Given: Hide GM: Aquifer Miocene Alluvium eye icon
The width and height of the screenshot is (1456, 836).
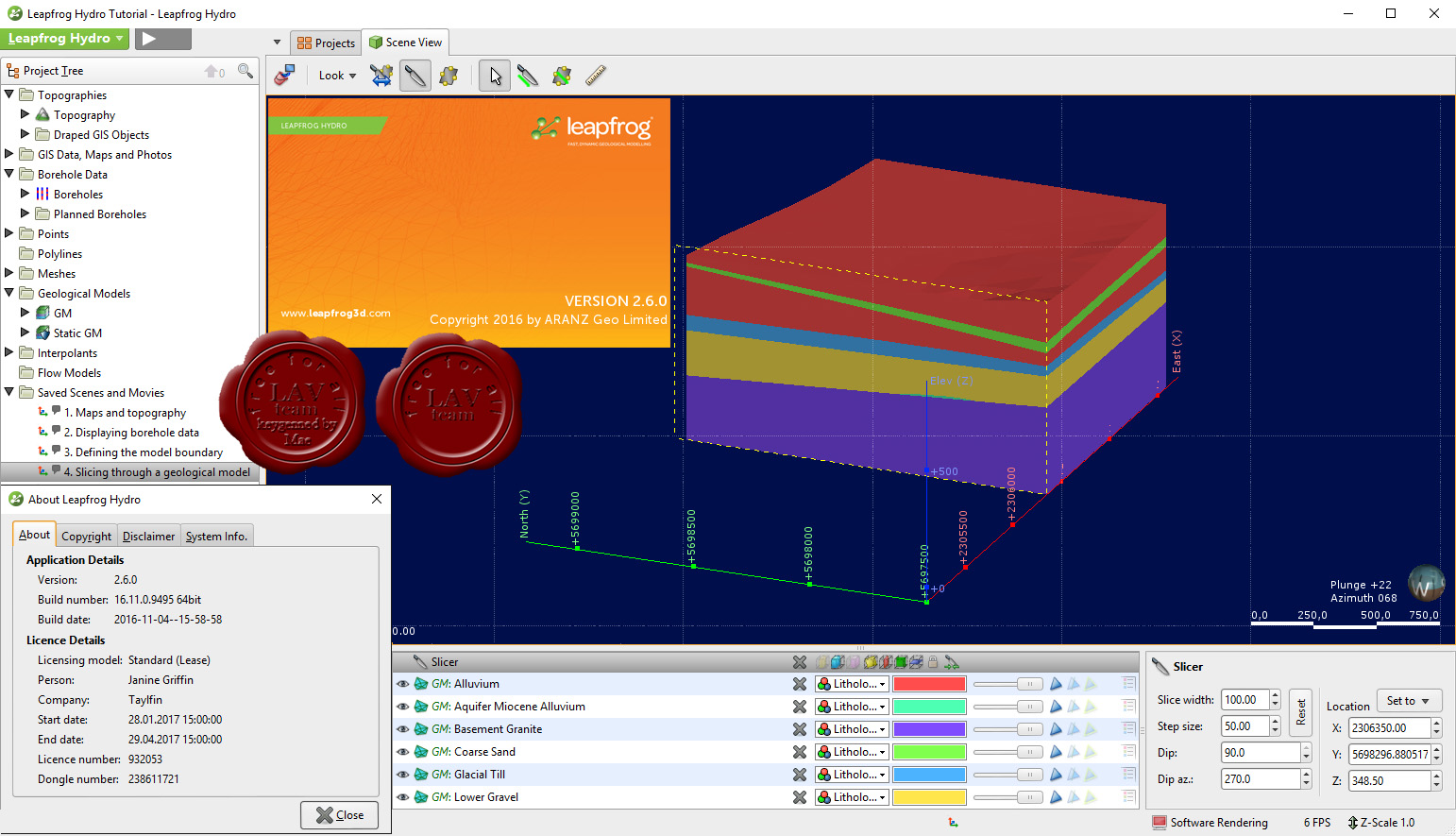Looking at the screenshot, I should [403, 707].
